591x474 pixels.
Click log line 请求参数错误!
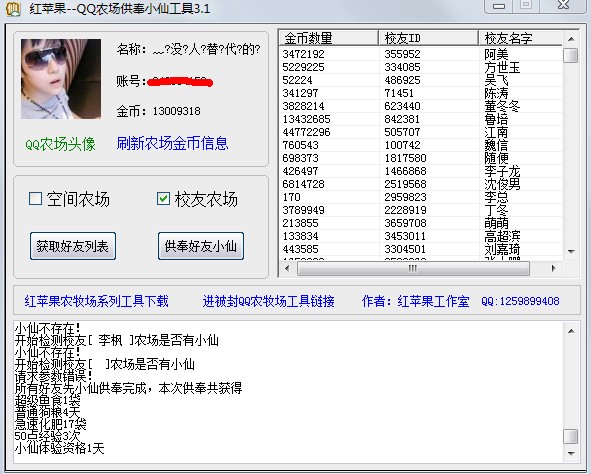click(54, 376)
